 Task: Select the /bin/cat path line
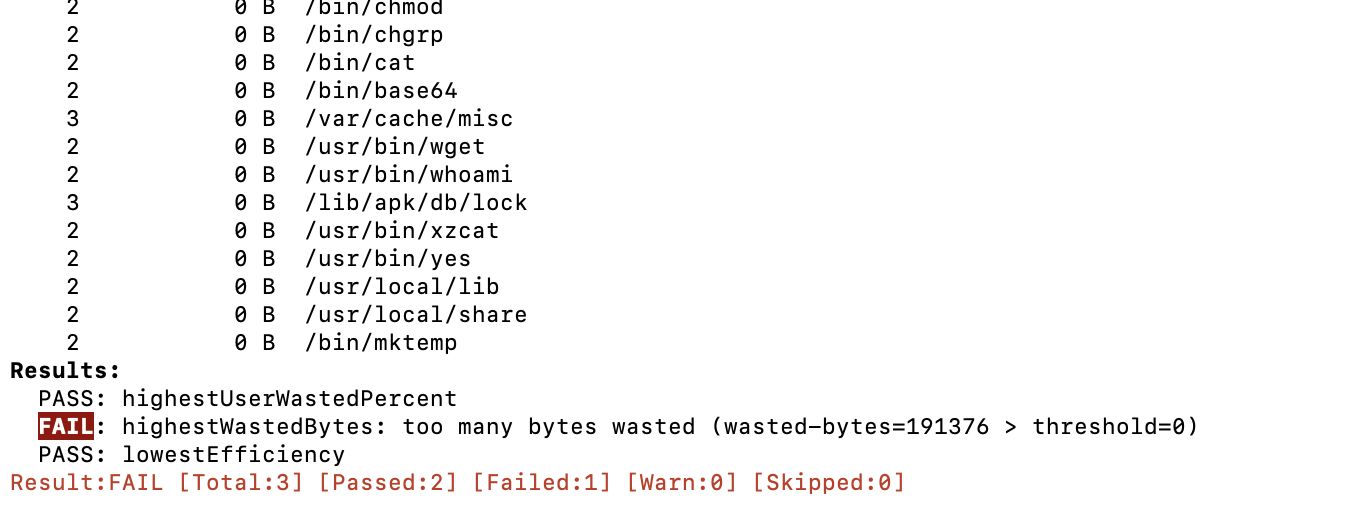click(x=360, y=63)
